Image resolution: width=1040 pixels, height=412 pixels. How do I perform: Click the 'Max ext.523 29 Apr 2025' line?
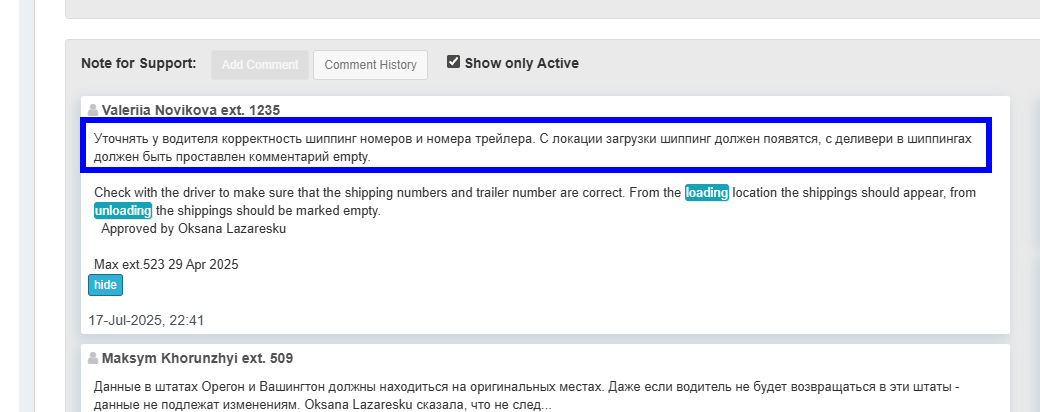tap(166, 265)
